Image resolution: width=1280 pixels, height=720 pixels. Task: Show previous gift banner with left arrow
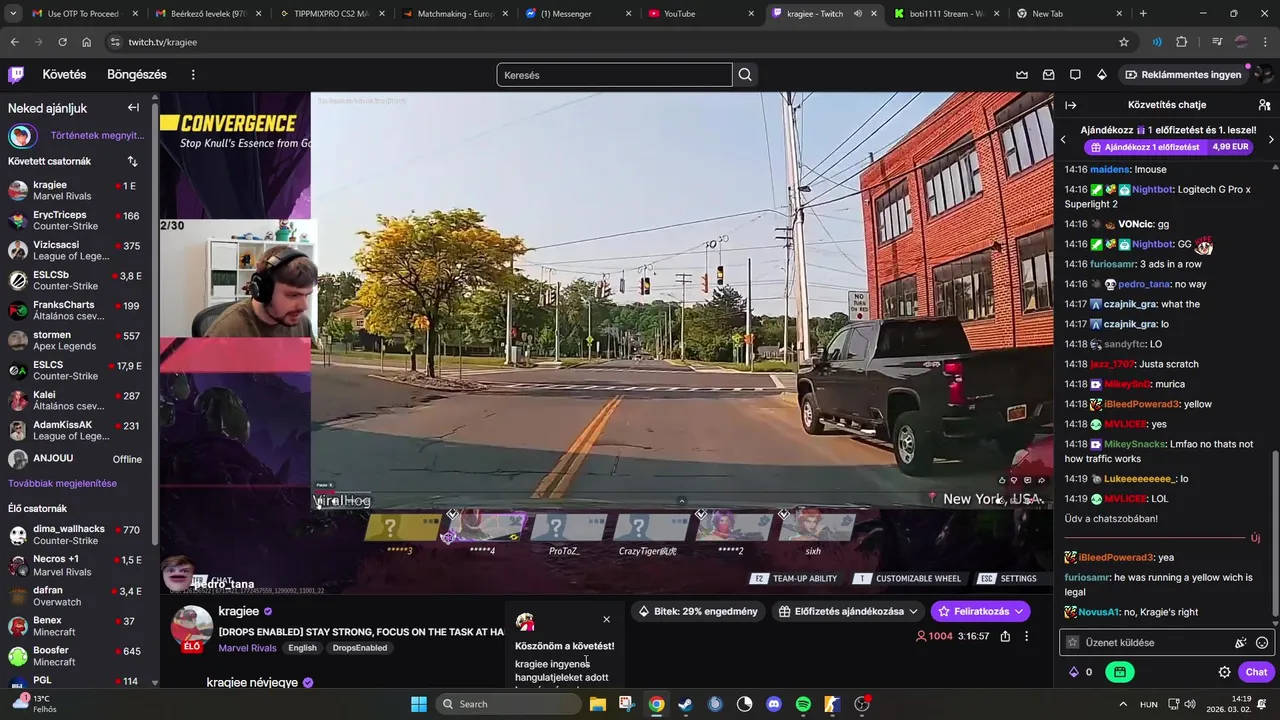pos(1063,139)
